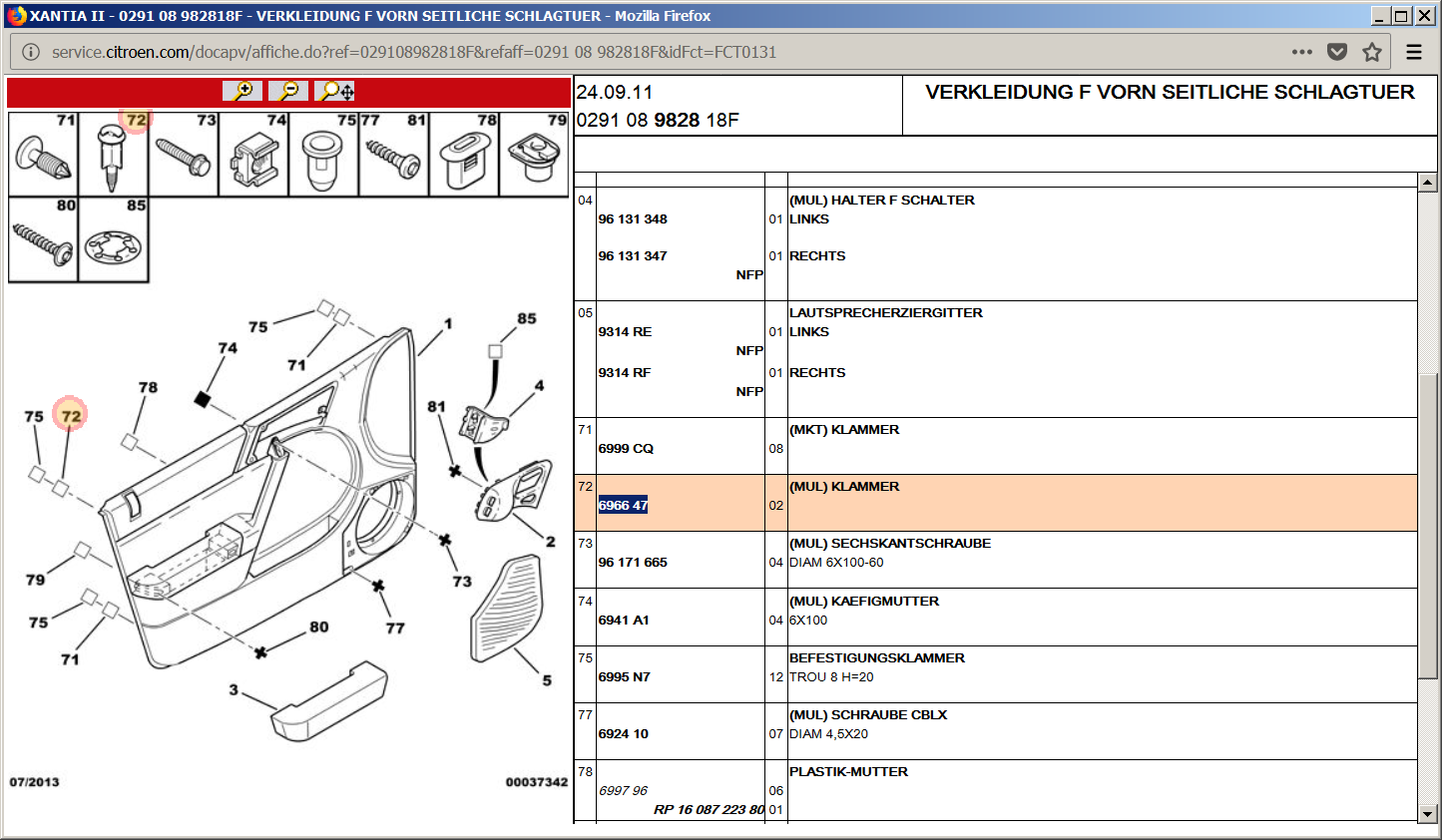This screenshot has height=840, width=1442.
Task: Click the parts list vertical scrollbar thumb
Action: 1428,526
